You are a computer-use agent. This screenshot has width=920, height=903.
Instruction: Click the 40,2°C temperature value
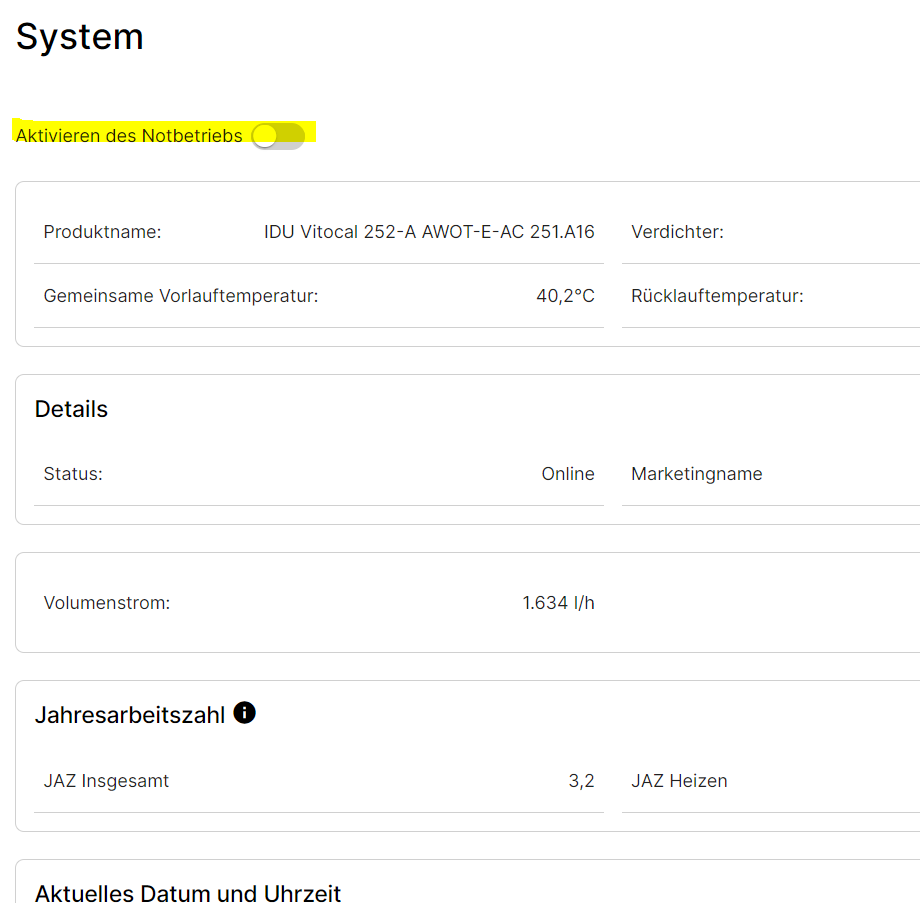point(565,296)
